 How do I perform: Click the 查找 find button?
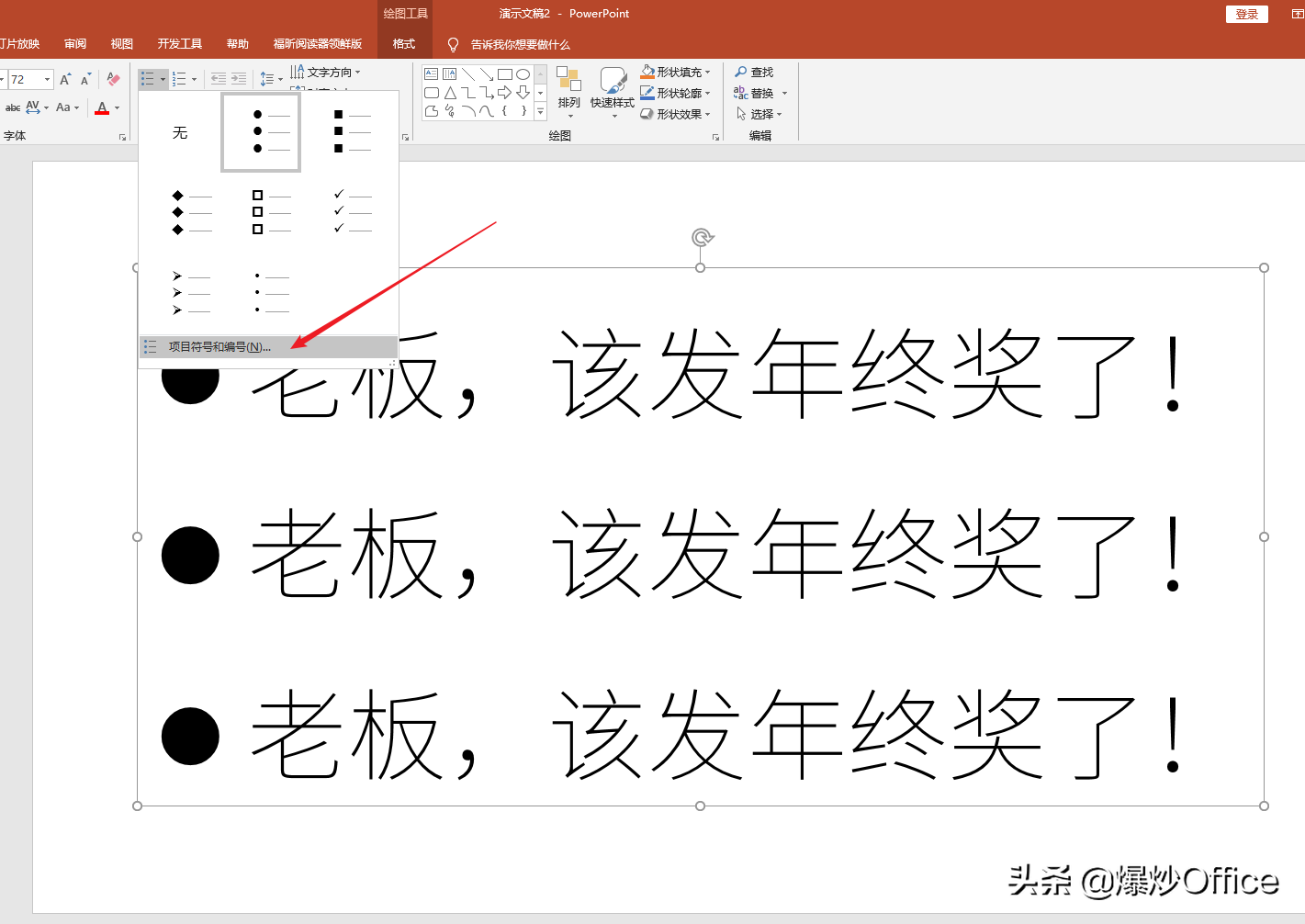pyautogui.click(x=754, y=72)
